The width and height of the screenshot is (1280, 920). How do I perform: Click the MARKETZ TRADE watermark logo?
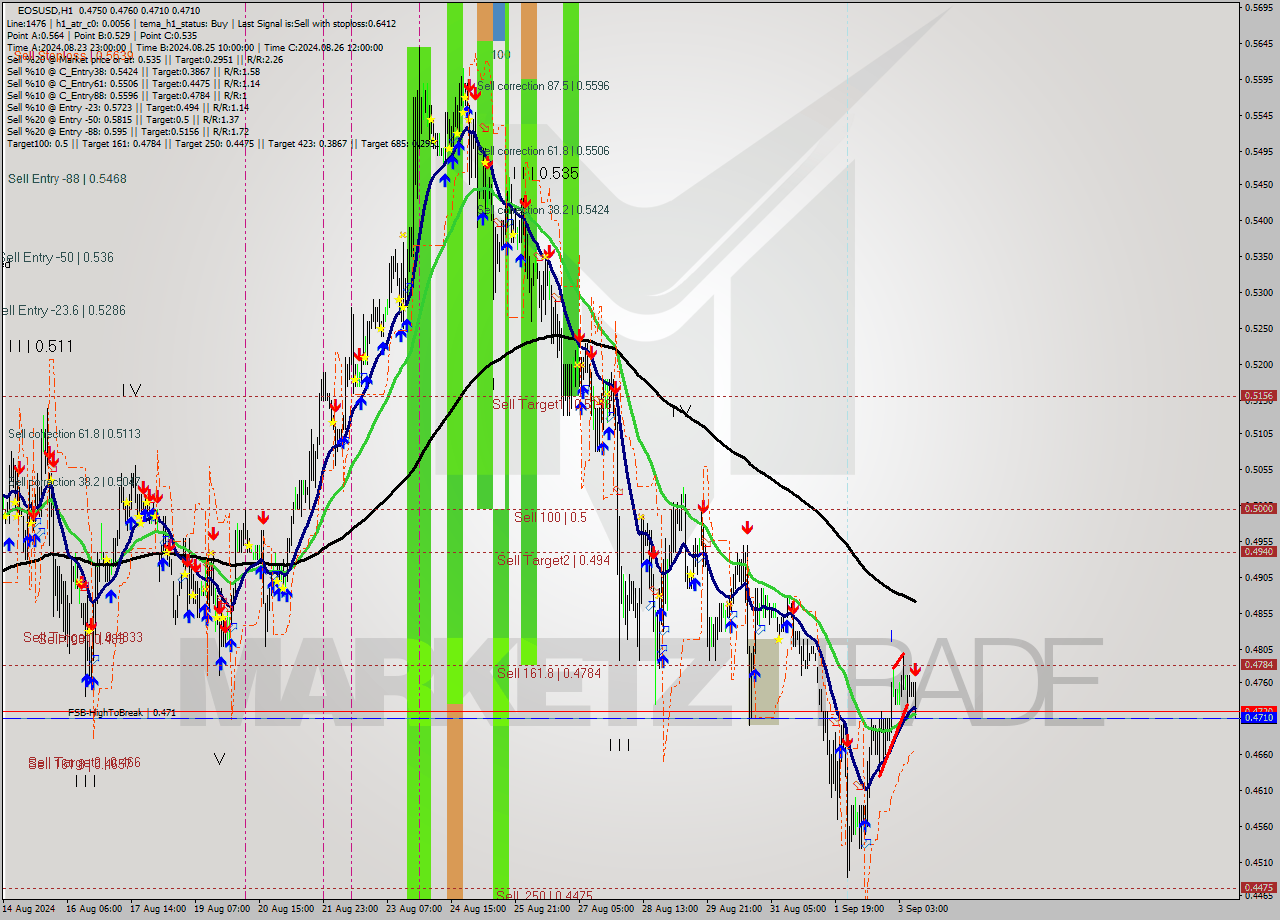(x=630, y=680)
